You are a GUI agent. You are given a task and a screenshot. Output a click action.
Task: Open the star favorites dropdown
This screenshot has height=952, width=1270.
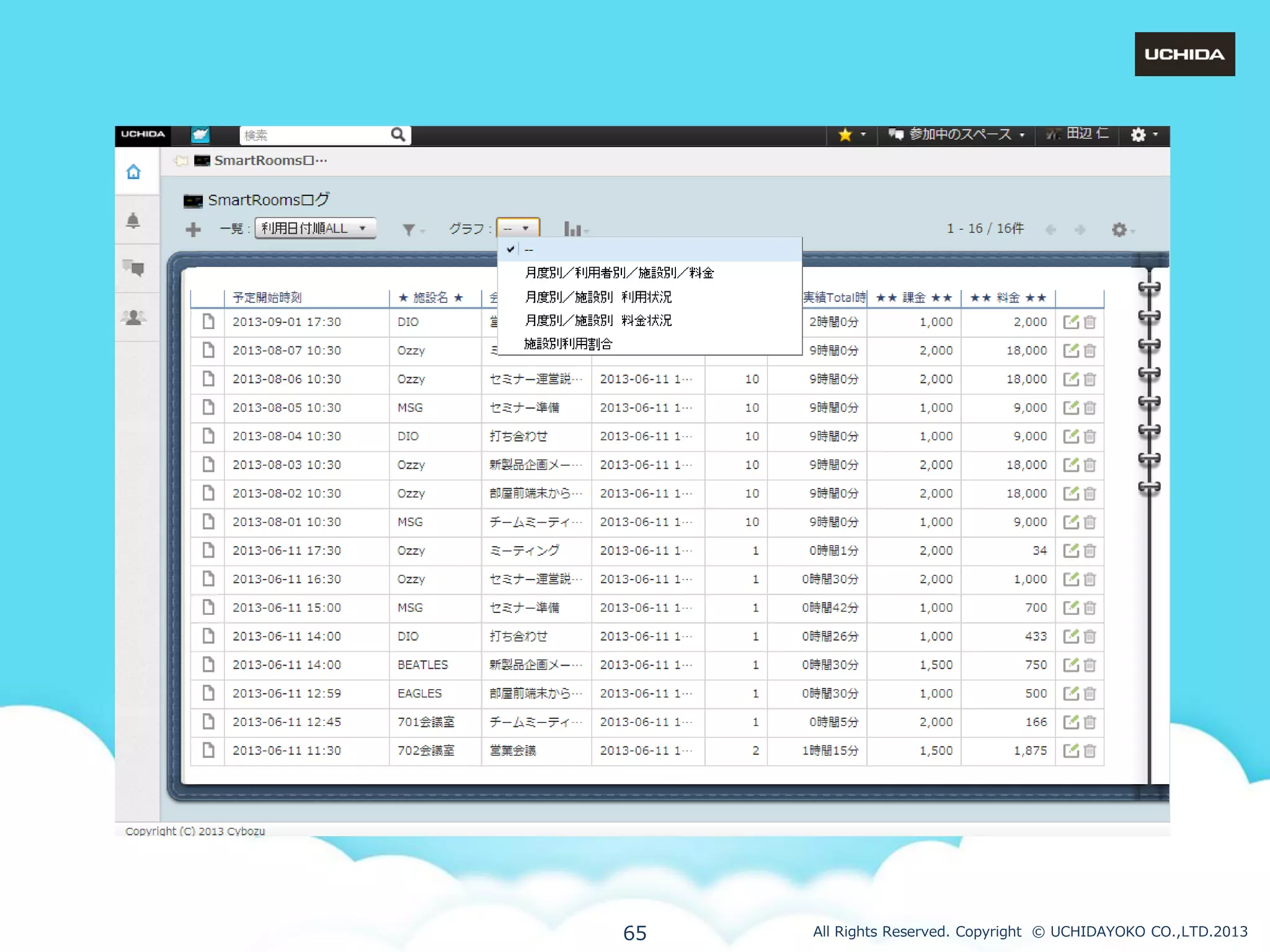click(851, 134)
